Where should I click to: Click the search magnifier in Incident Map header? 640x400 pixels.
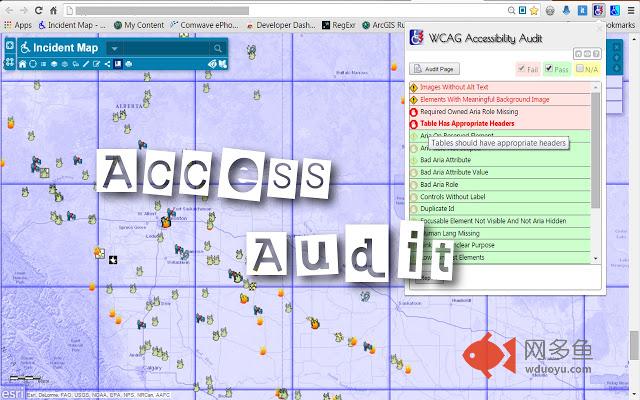[218, 48]
